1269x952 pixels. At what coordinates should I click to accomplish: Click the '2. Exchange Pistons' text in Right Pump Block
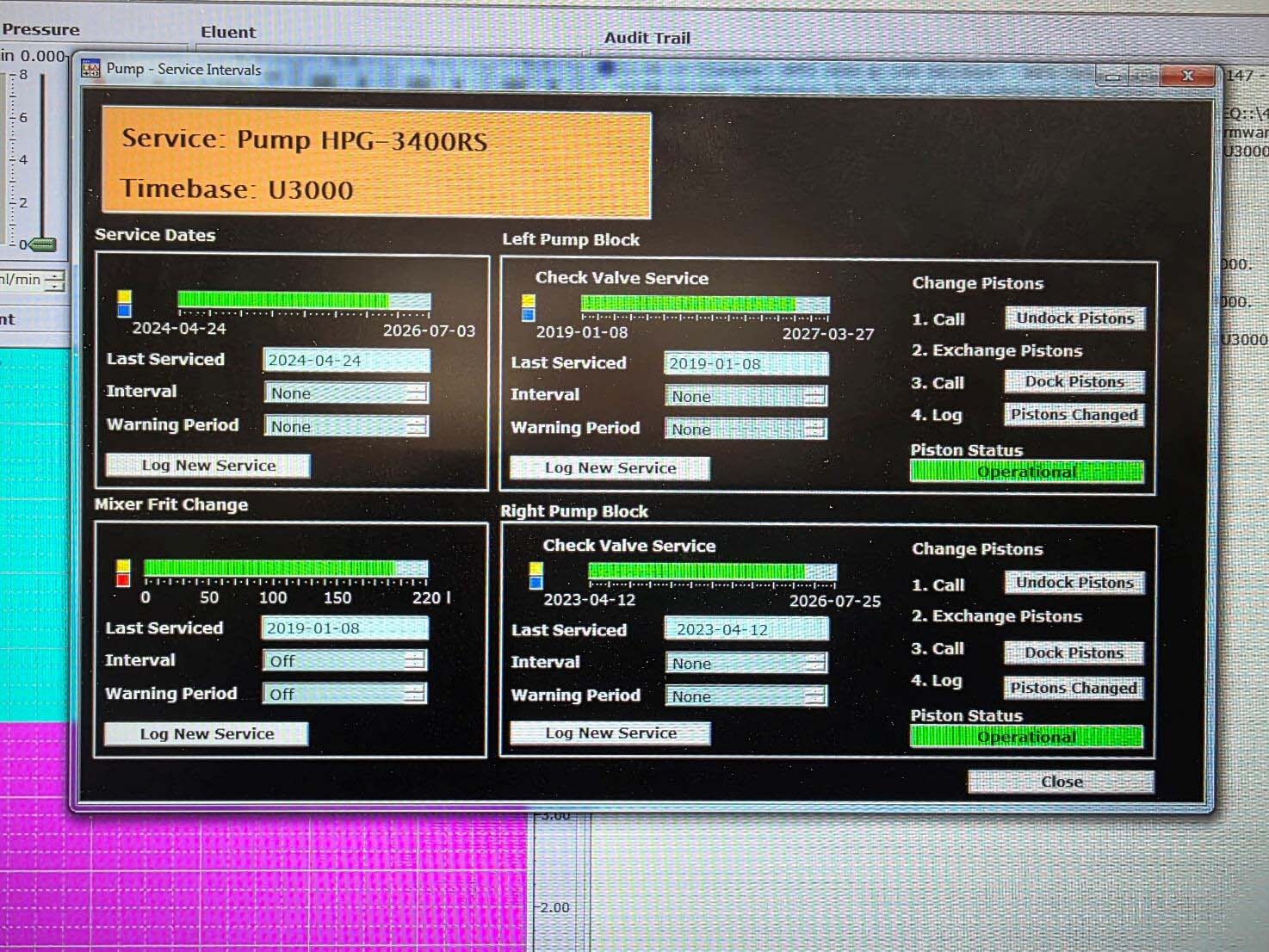pos(997,616)
